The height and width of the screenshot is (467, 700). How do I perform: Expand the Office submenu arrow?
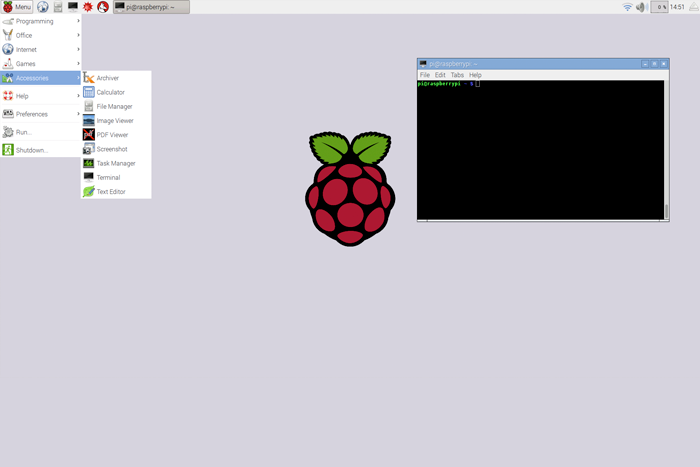(x=78, y=35)
